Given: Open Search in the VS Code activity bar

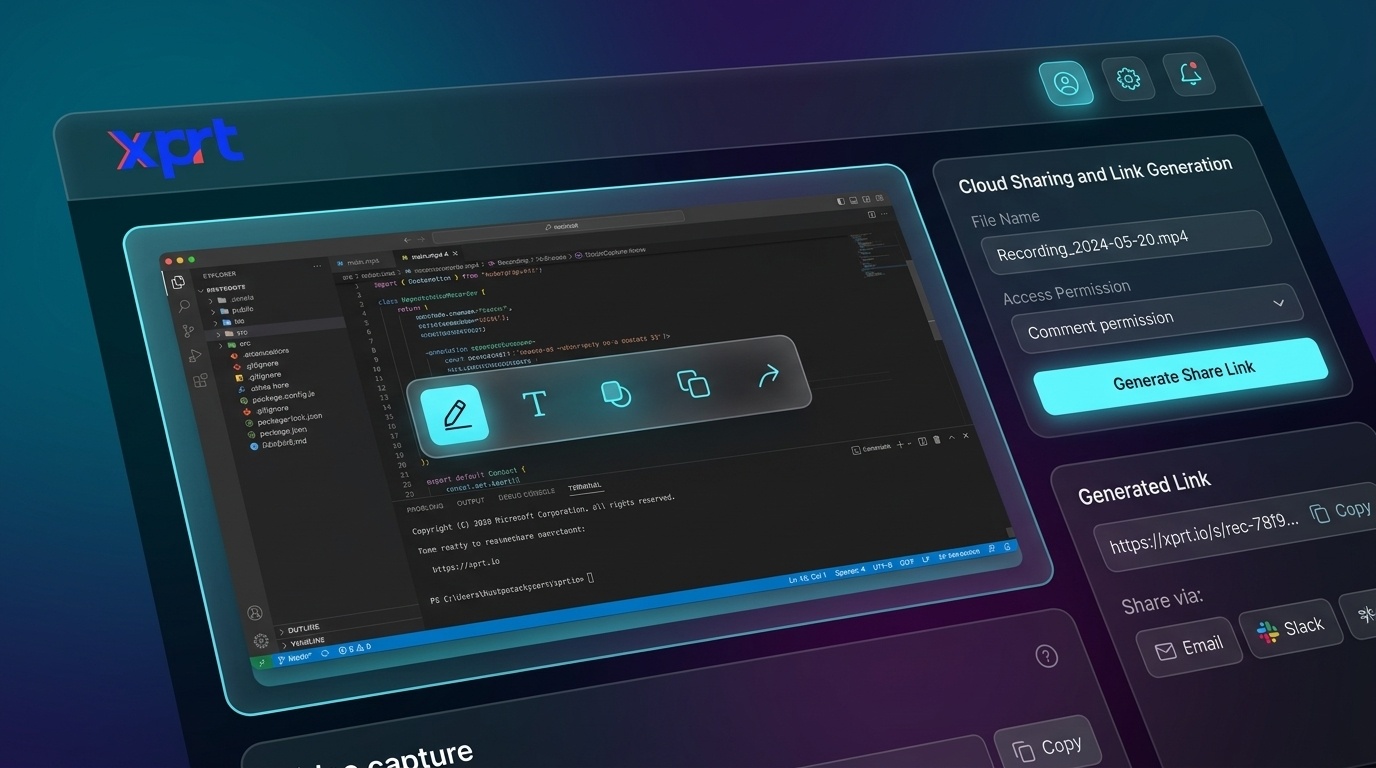Looking at the screenshot, I should [x=183, y=307].
